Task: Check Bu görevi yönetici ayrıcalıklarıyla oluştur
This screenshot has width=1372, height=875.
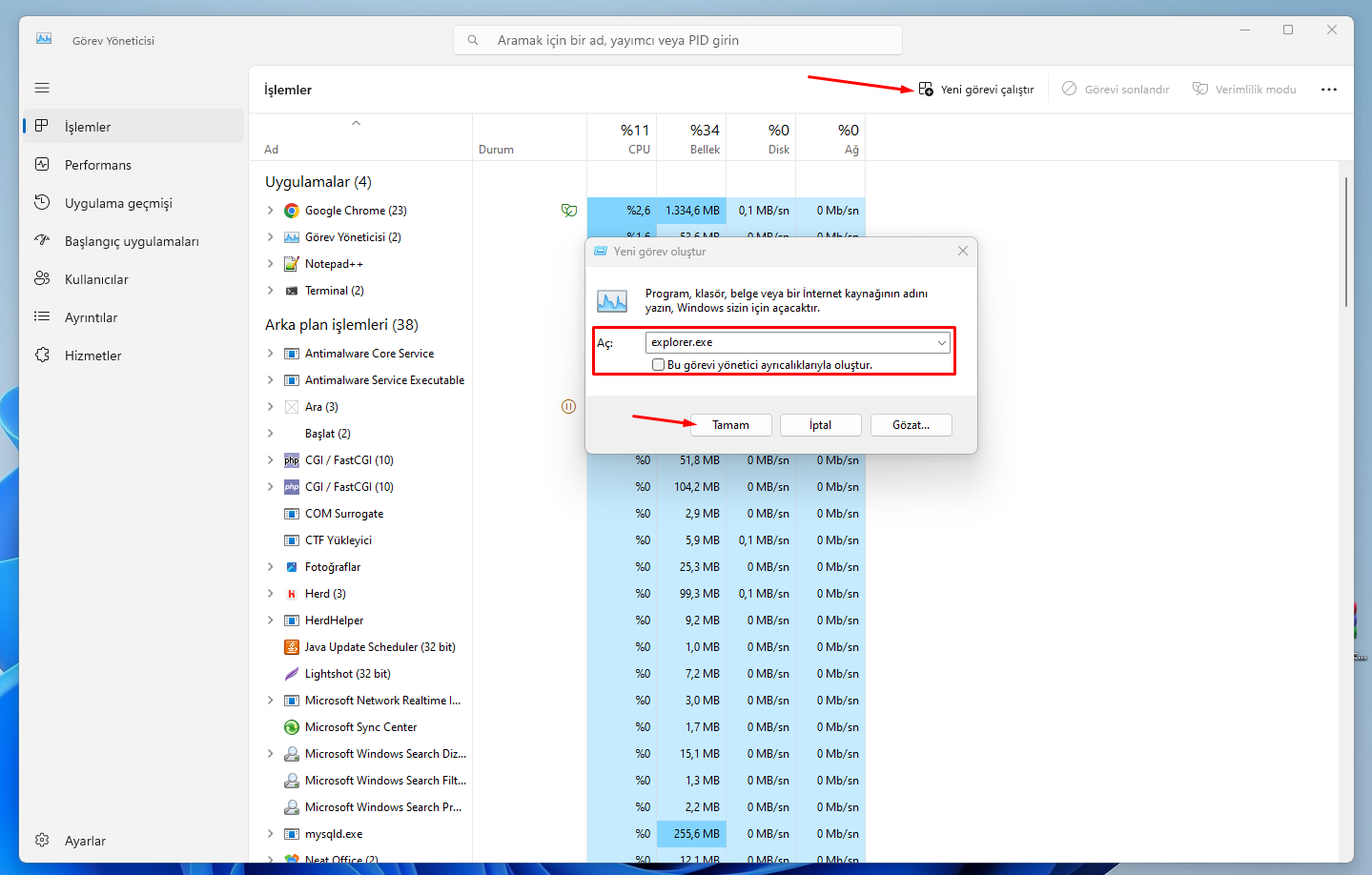Action: point(658,364)
